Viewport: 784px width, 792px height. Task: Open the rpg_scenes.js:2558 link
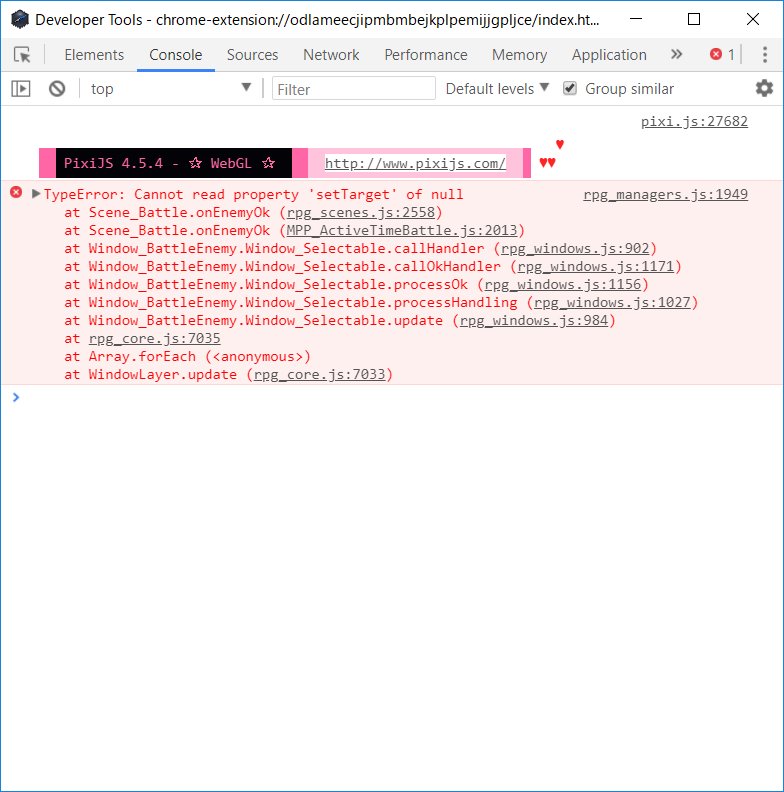[361, 213]
